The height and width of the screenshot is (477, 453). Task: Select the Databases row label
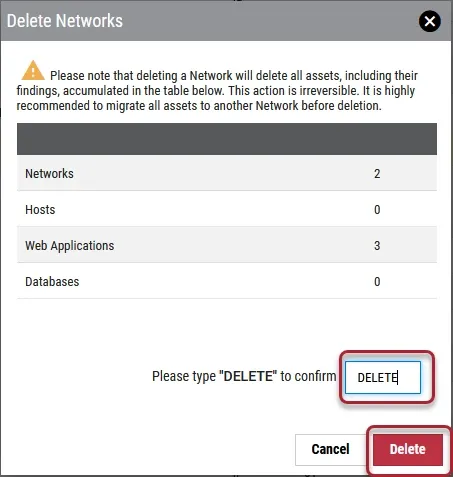[x=52, y=282]
